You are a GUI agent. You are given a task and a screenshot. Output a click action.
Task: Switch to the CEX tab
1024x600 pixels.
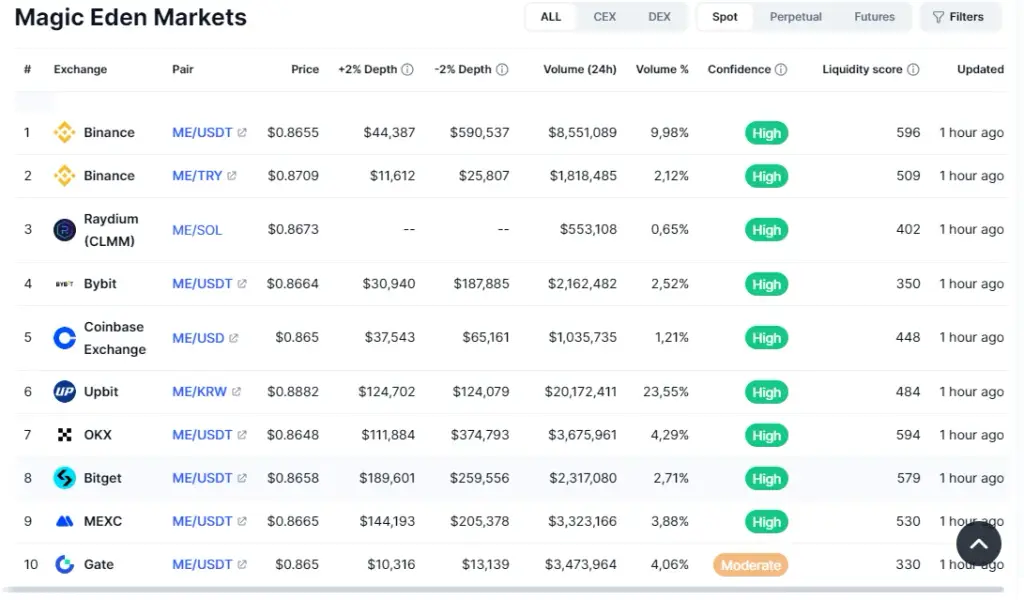click(604, 17)
